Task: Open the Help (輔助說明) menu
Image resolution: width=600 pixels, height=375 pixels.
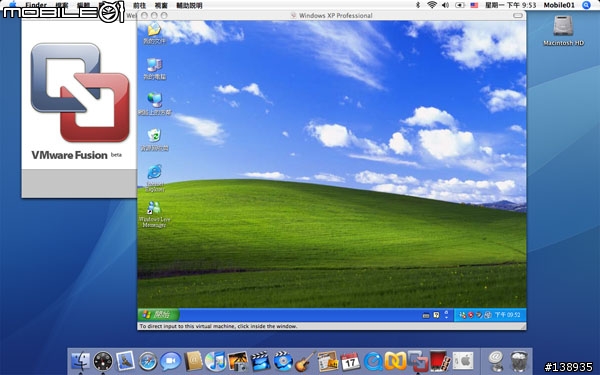Action: (x=189, y=5)
